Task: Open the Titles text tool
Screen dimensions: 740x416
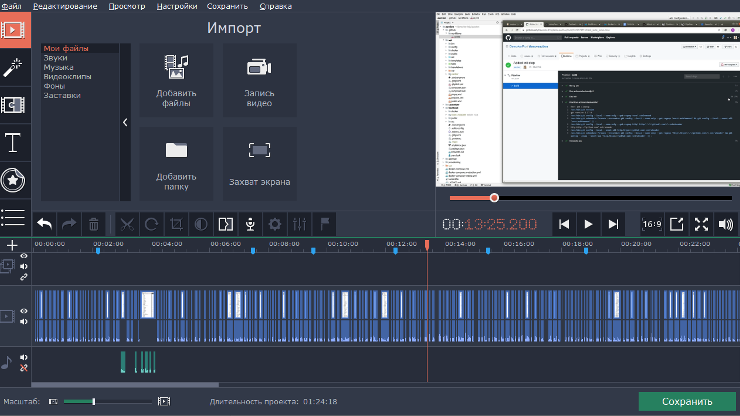Action: click(14, 143)
